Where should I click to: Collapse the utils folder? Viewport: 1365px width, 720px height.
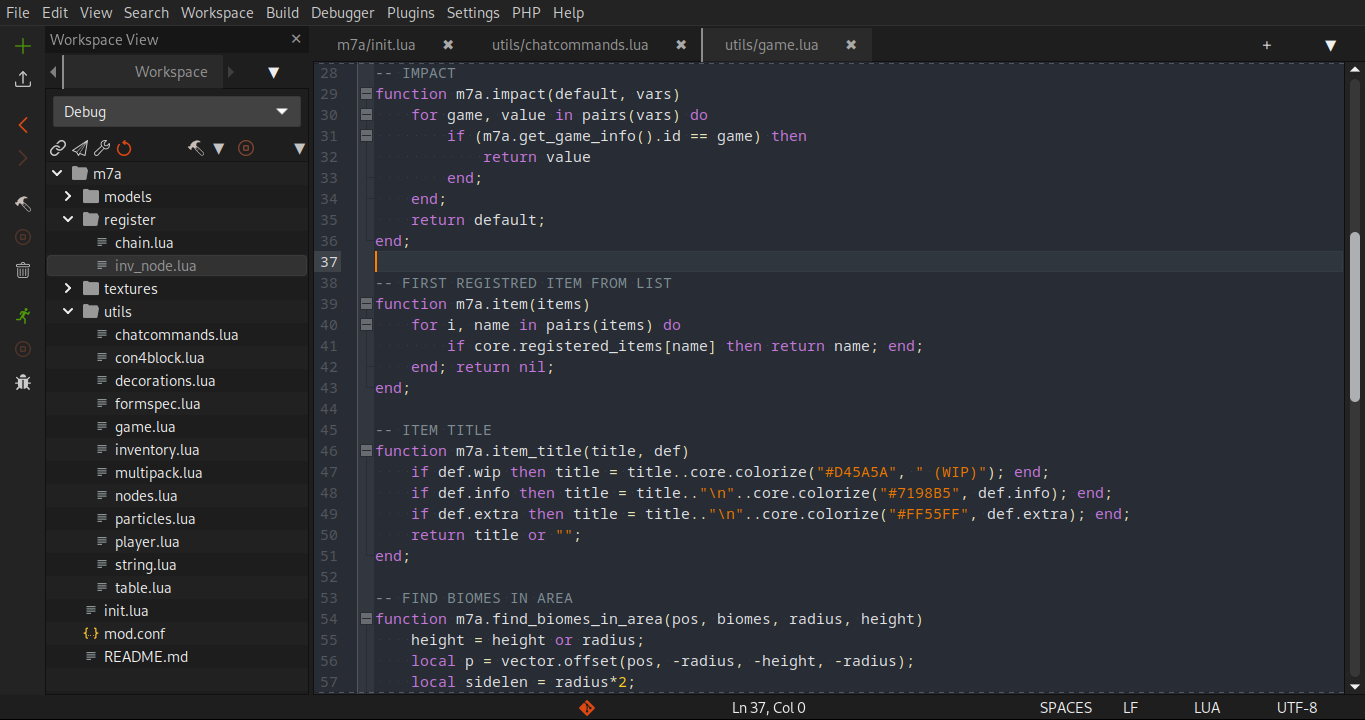pos(68,312)
